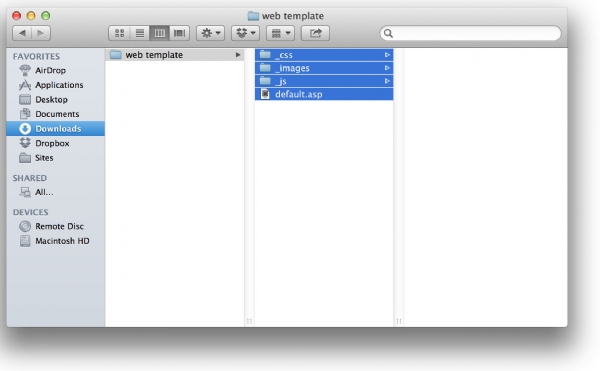
Task: Switch to icon view
Action: pos(120,33)
